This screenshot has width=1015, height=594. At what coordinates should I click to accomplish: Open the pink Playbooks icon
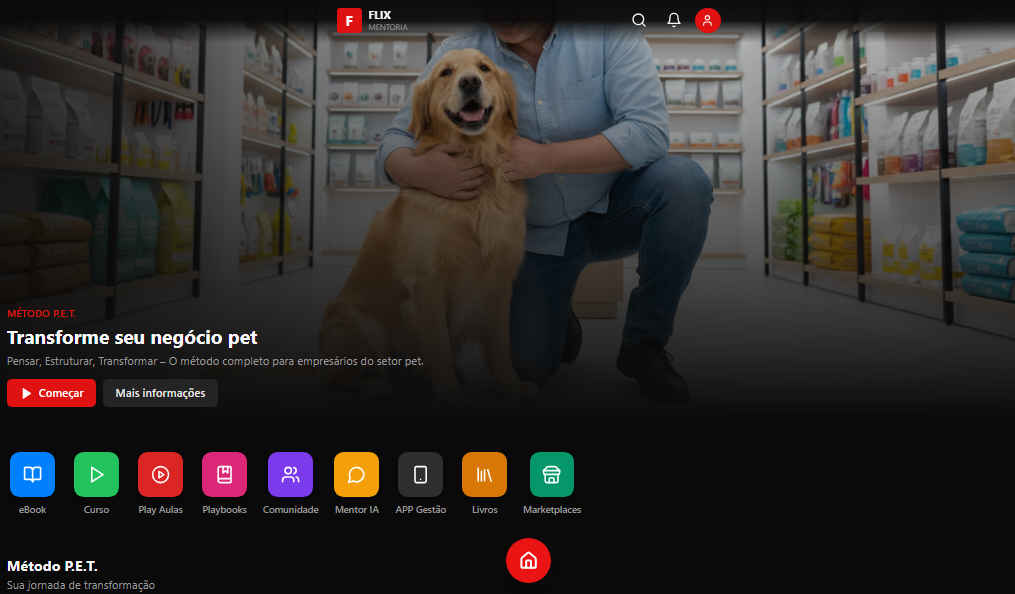pyautogui.click(x=225, y=474)
